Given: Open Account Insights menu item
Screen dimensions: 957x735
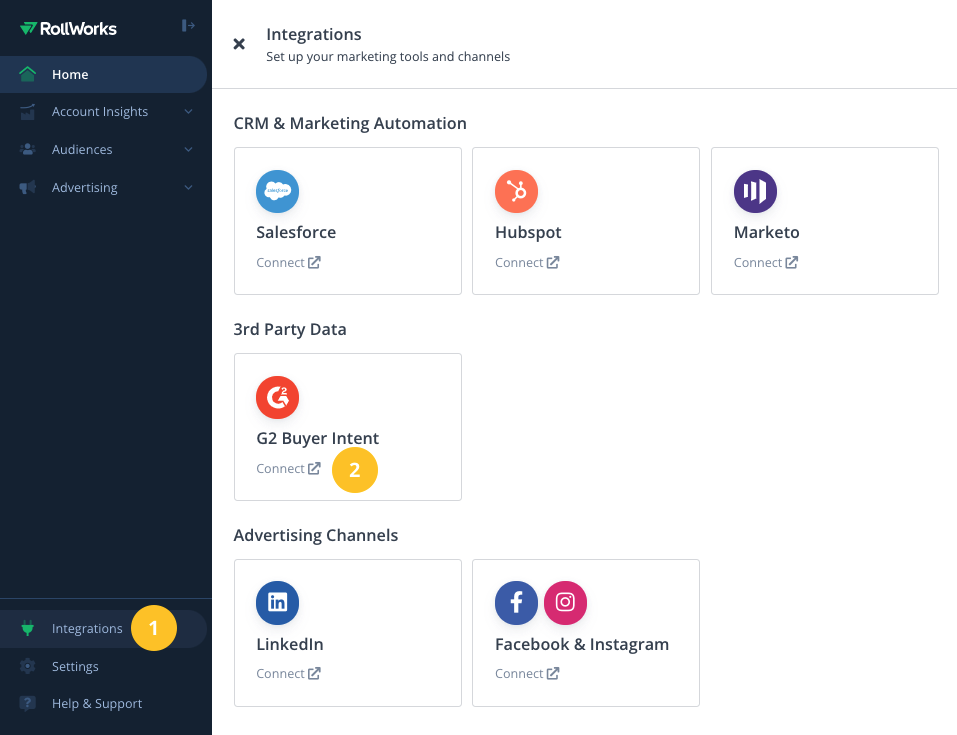Looking at the screenshot, I should pos(103,112).
